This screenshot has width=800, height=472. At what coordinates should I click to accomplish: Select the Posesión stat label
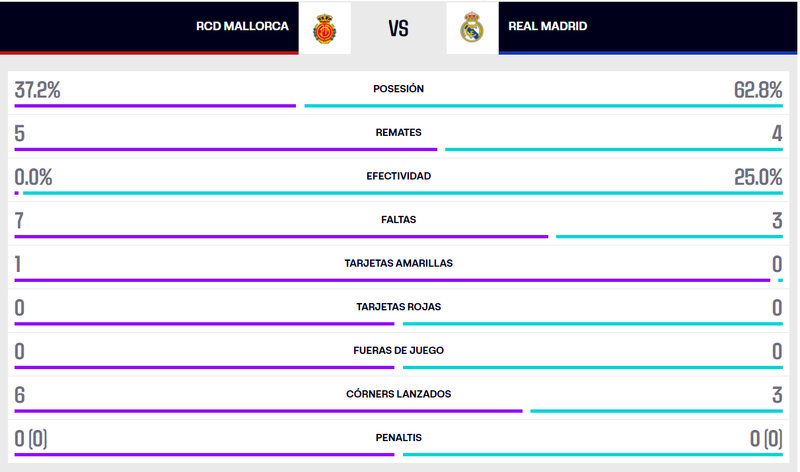[x=398, y=89]
